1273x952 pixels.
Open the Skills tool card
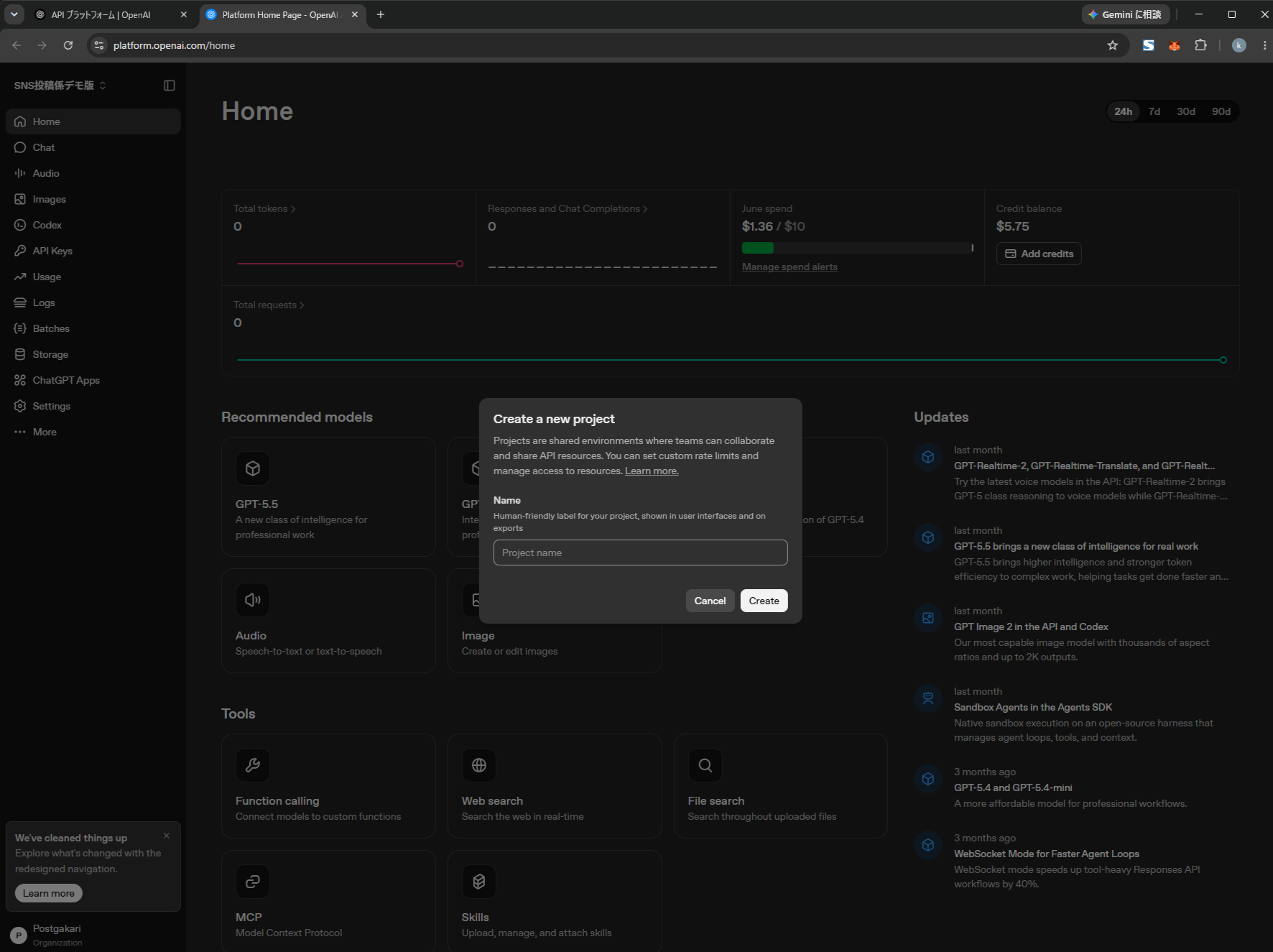pos(555,901)
